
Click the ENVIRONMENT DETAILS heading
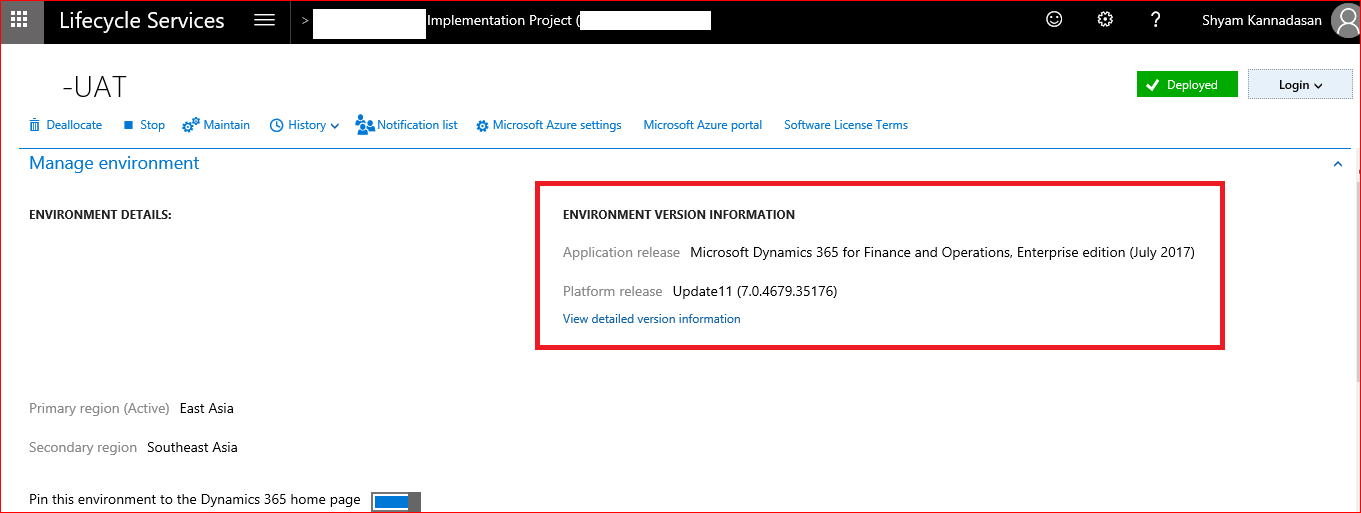click(100, 215)
